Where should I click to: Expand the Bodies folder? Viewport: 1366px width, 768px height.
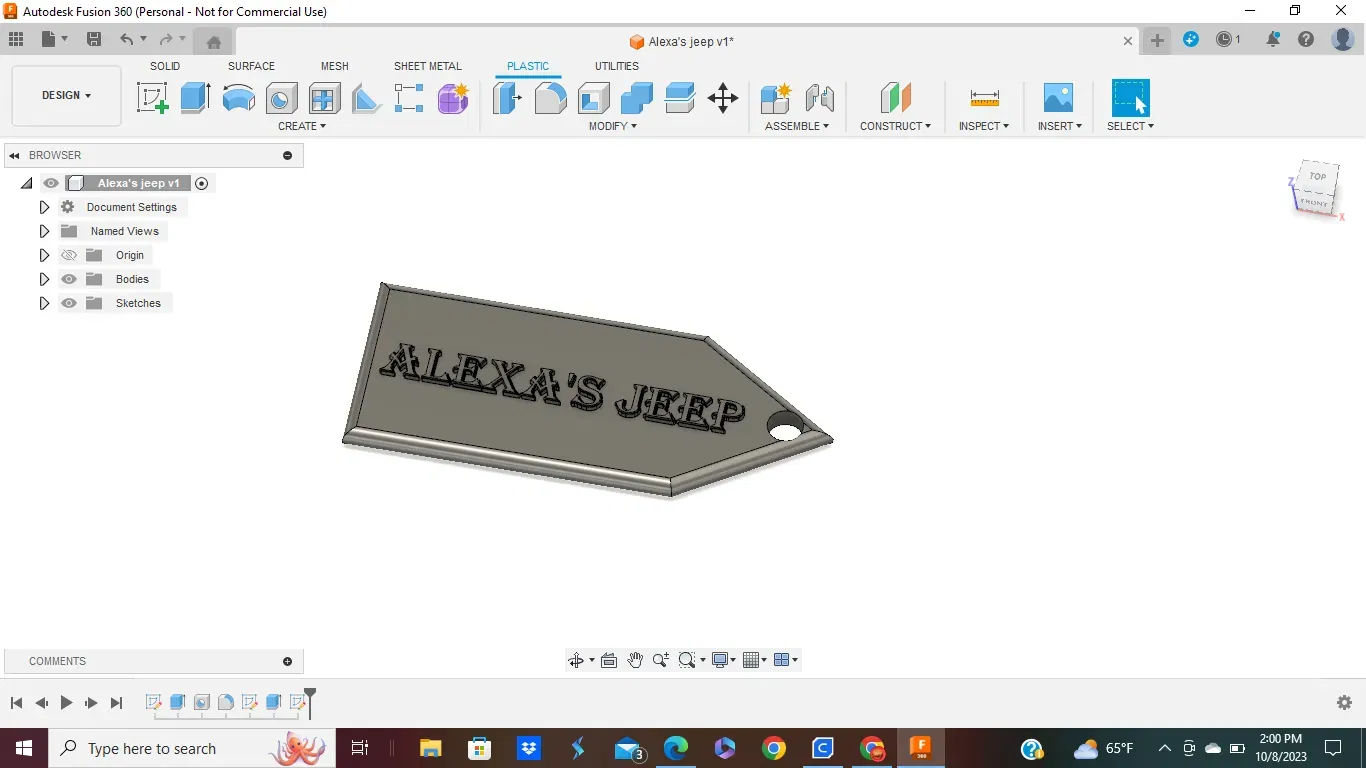pos(44,279)
